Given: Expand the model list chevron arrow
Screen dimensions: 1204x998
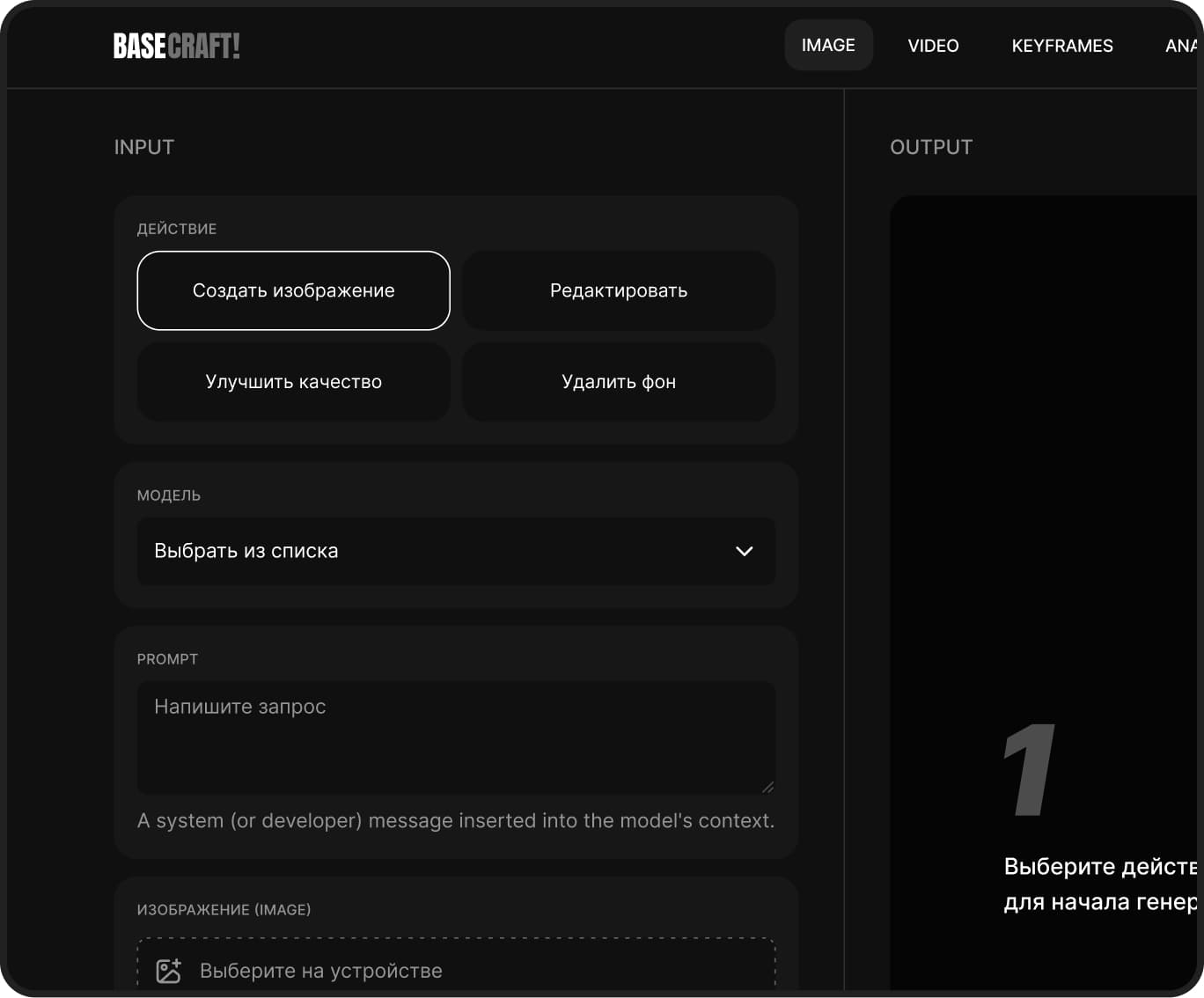Looking at the screenshot, I should click(744, 551).
